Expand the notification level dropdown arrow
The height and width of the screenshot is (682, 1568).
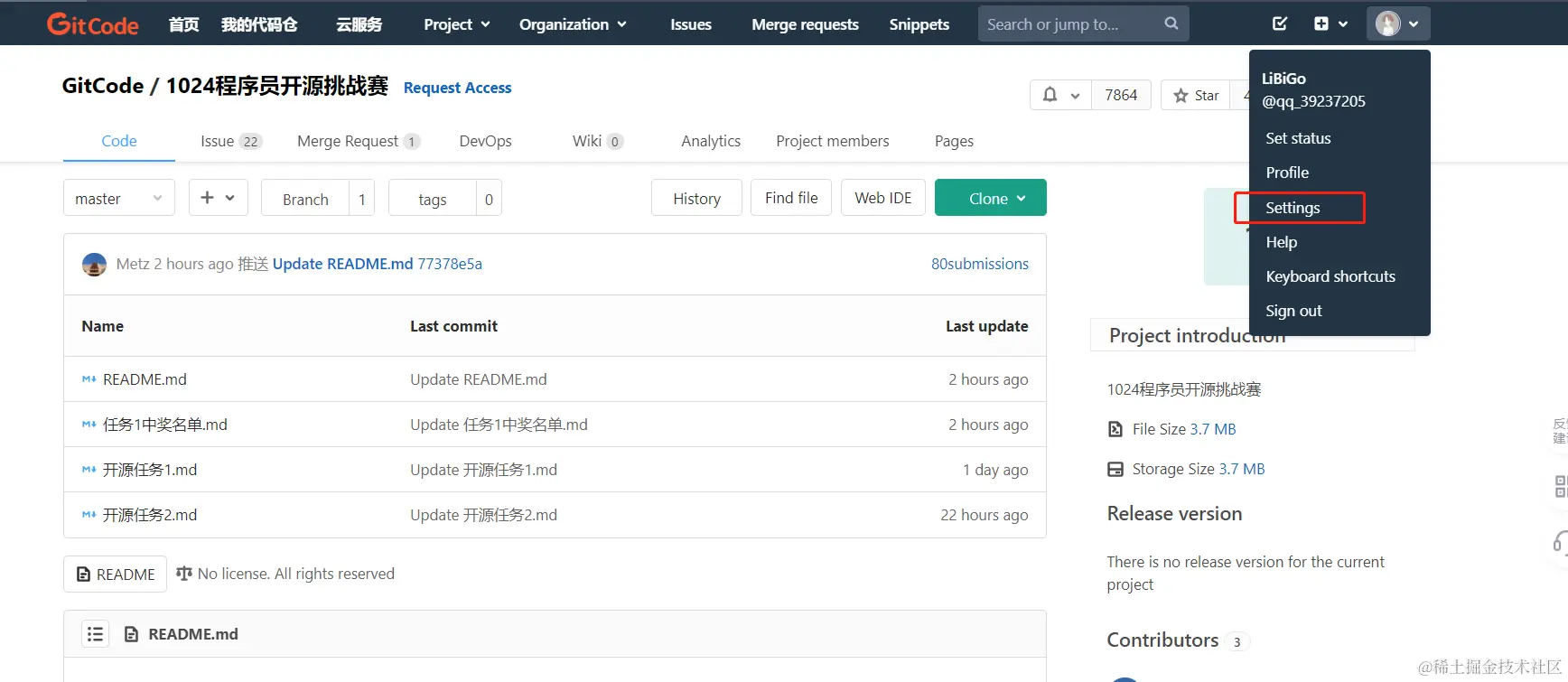[1075, 96]
